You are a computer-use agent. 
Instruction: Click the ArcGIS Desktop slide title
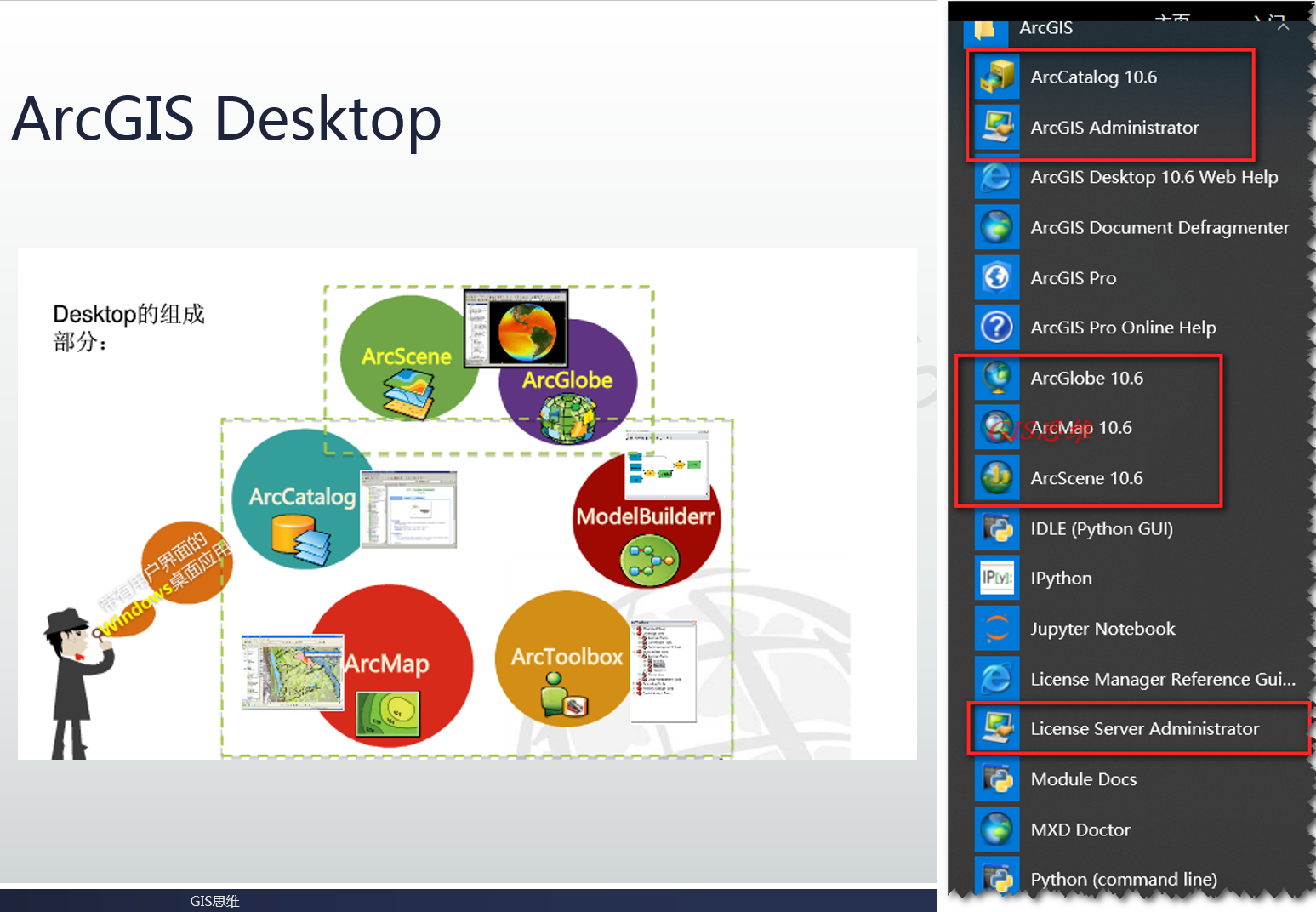(x=226, y=118)
